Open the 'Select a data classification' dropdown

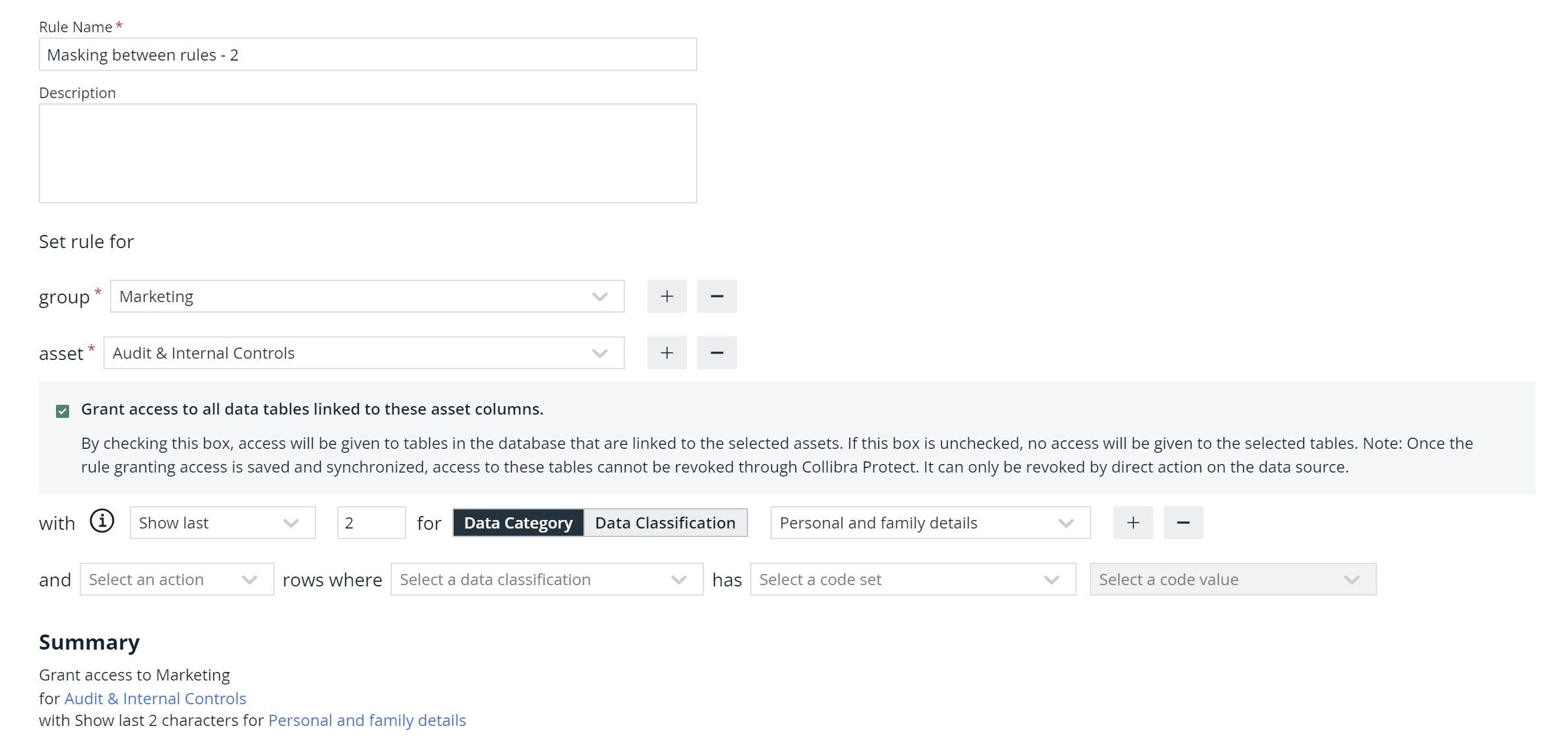547,579
